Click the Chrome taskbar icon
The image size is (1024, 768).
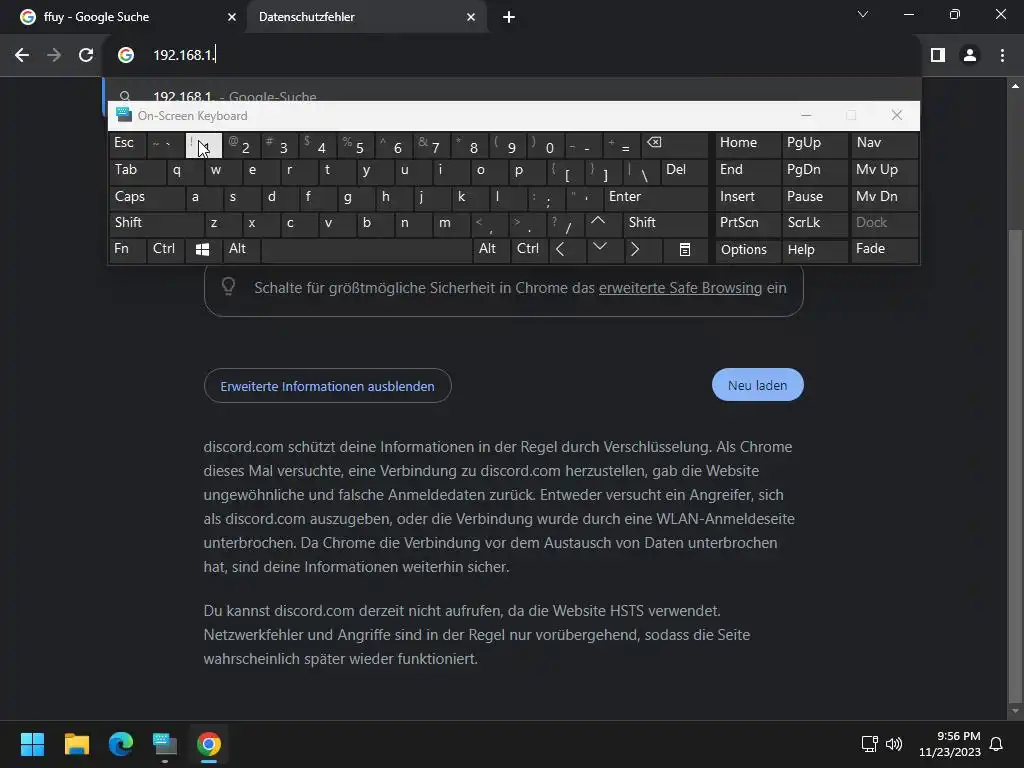pyautogui.click(x=209, y=744)
